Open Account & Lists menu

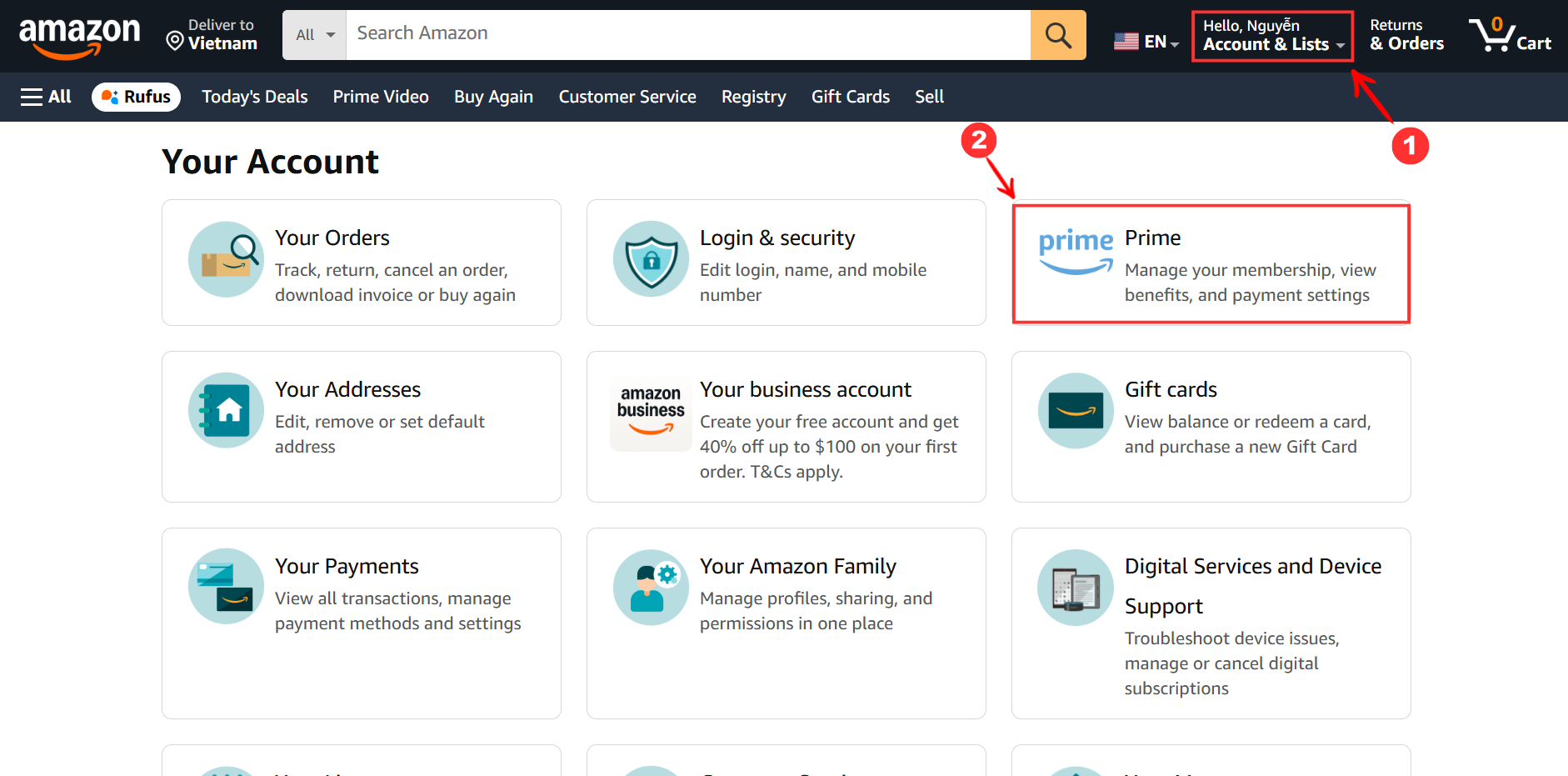point(1273,36)
